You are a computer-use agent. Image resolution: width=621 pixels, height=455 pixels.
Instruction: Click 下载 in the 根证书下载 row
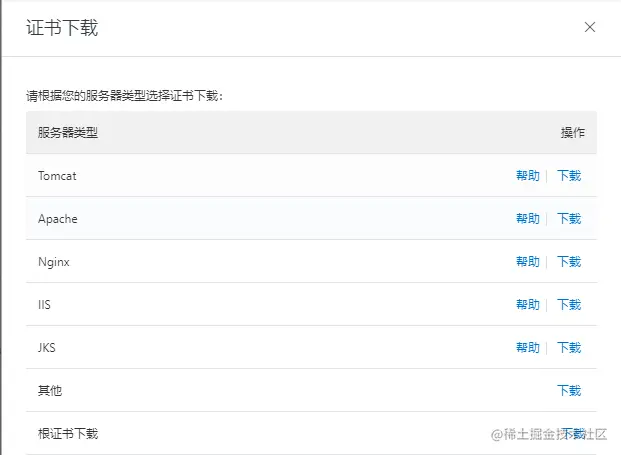(x=573, y=434)
